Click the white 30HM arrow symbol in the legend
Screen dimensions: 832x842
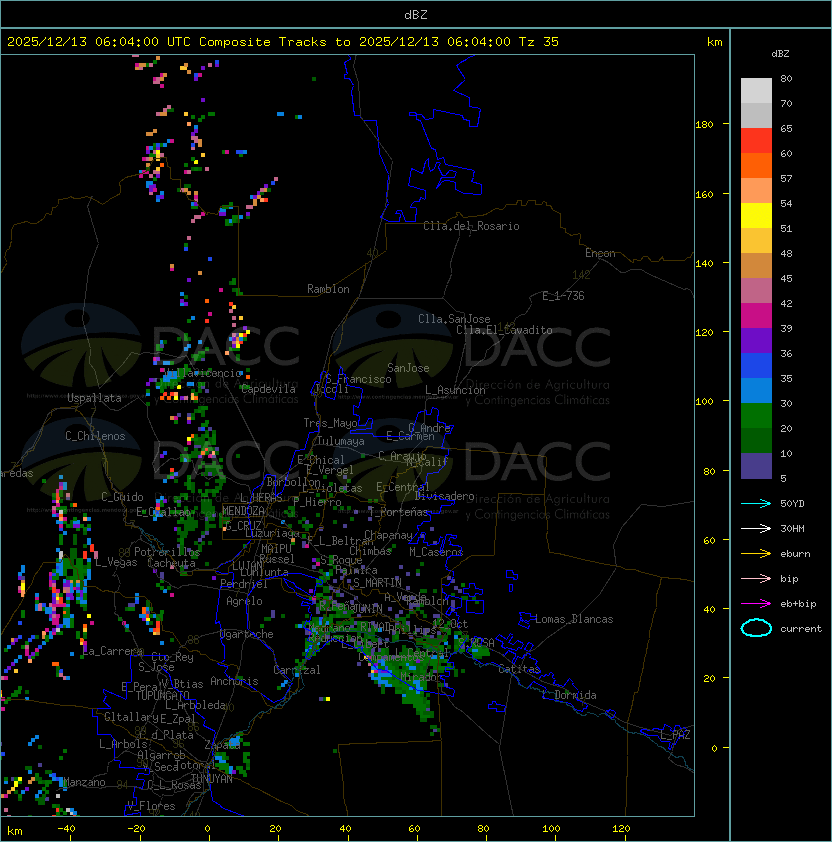point(756,528)
